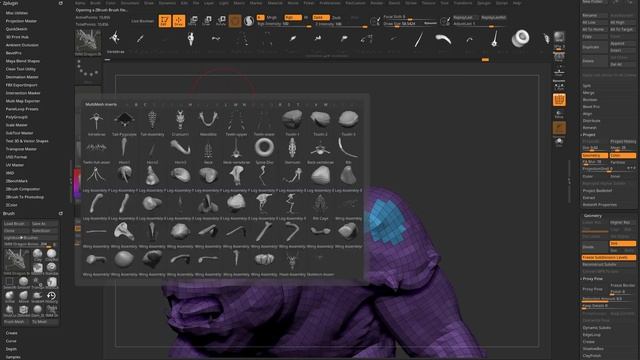The height and width of the screenshot is (360, 640).
Task: Select the Move transform icon
Action: point(193,20)
